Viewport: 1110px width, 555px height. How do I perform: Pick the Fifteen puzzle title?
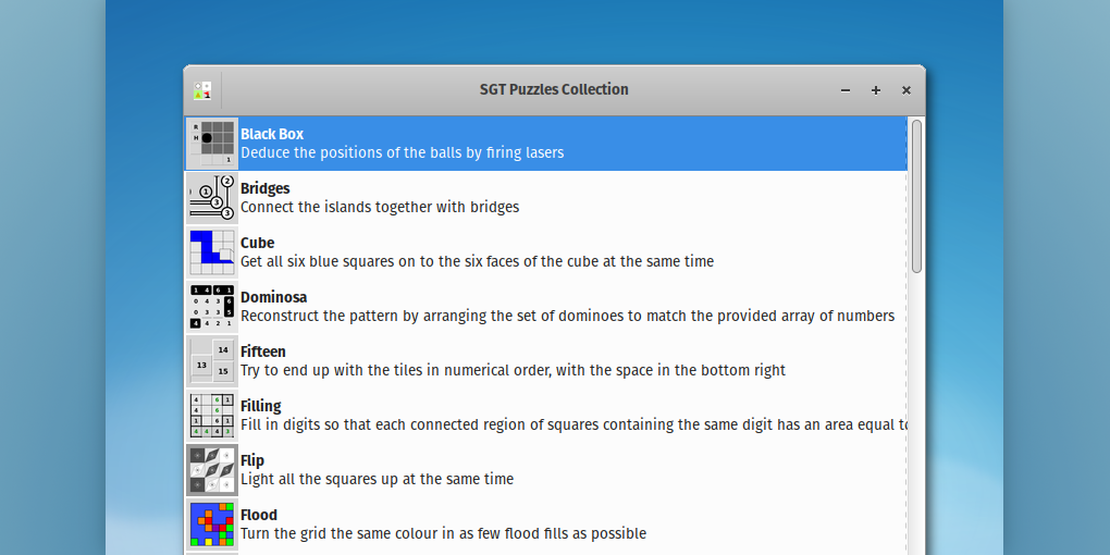[x=263, y=352]
